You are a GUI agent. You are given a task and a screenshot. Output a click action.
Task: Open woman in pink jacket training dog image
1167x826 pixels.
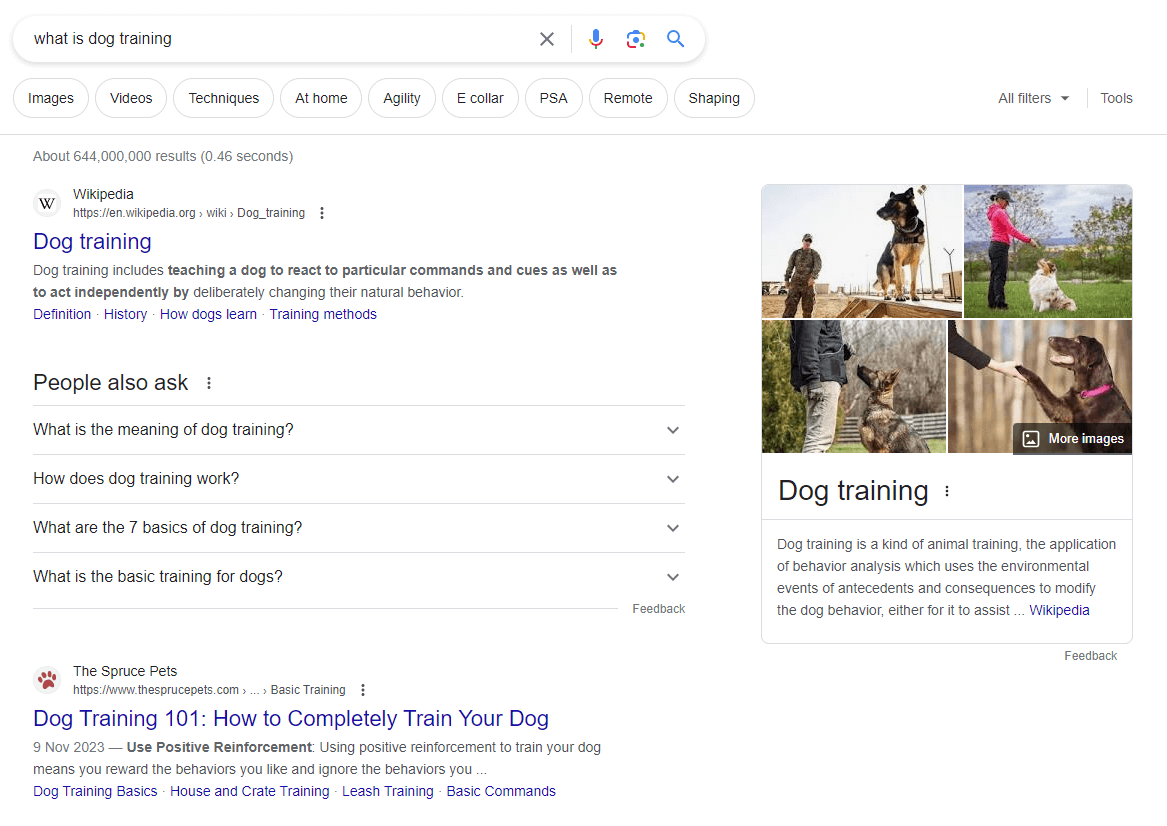click(x=1048, y=252)
